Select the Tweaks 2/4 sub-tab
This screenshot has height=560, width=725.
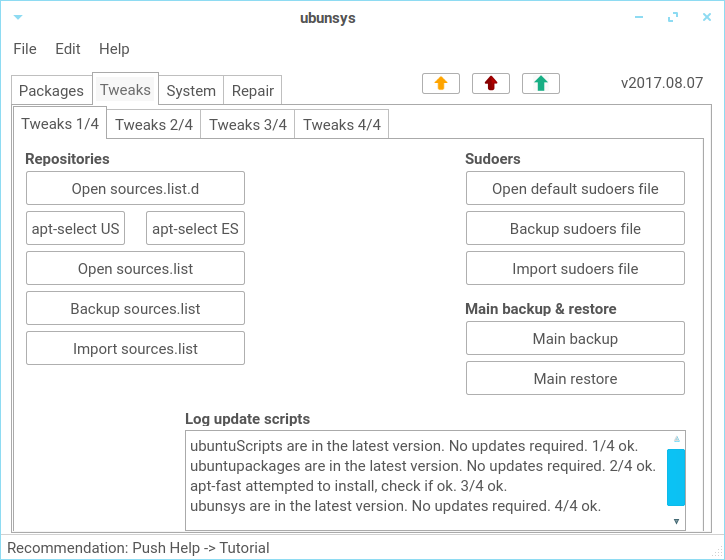pyautogui.click(x=154, y=124)
